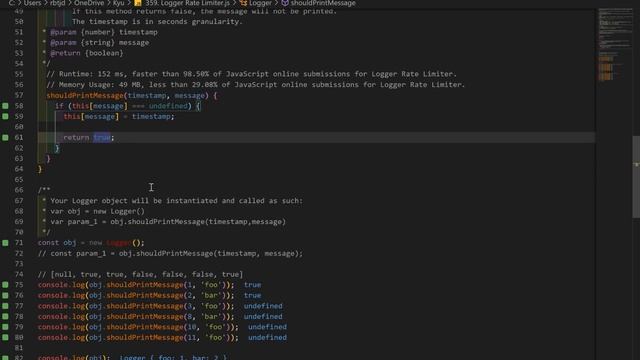Open the OneDrive breadcrumb segment

89,3
